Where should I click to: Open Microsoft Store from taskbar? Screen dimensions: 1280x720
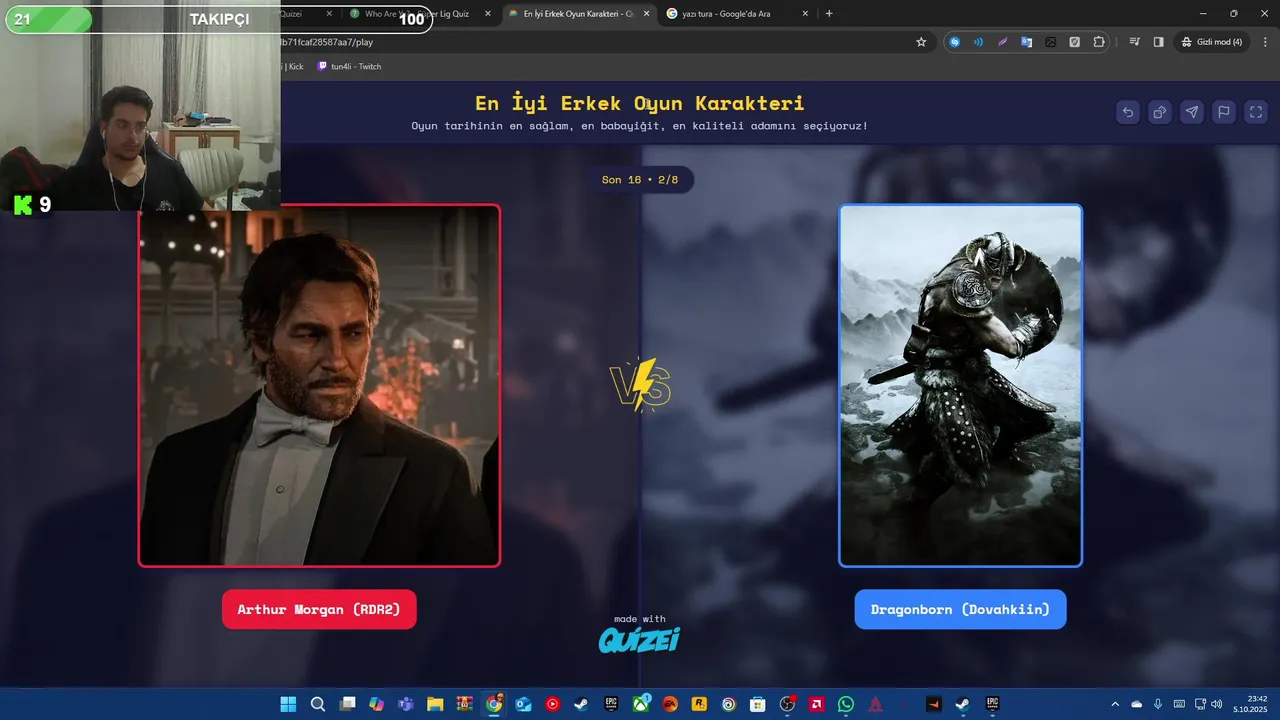[758, 704]
